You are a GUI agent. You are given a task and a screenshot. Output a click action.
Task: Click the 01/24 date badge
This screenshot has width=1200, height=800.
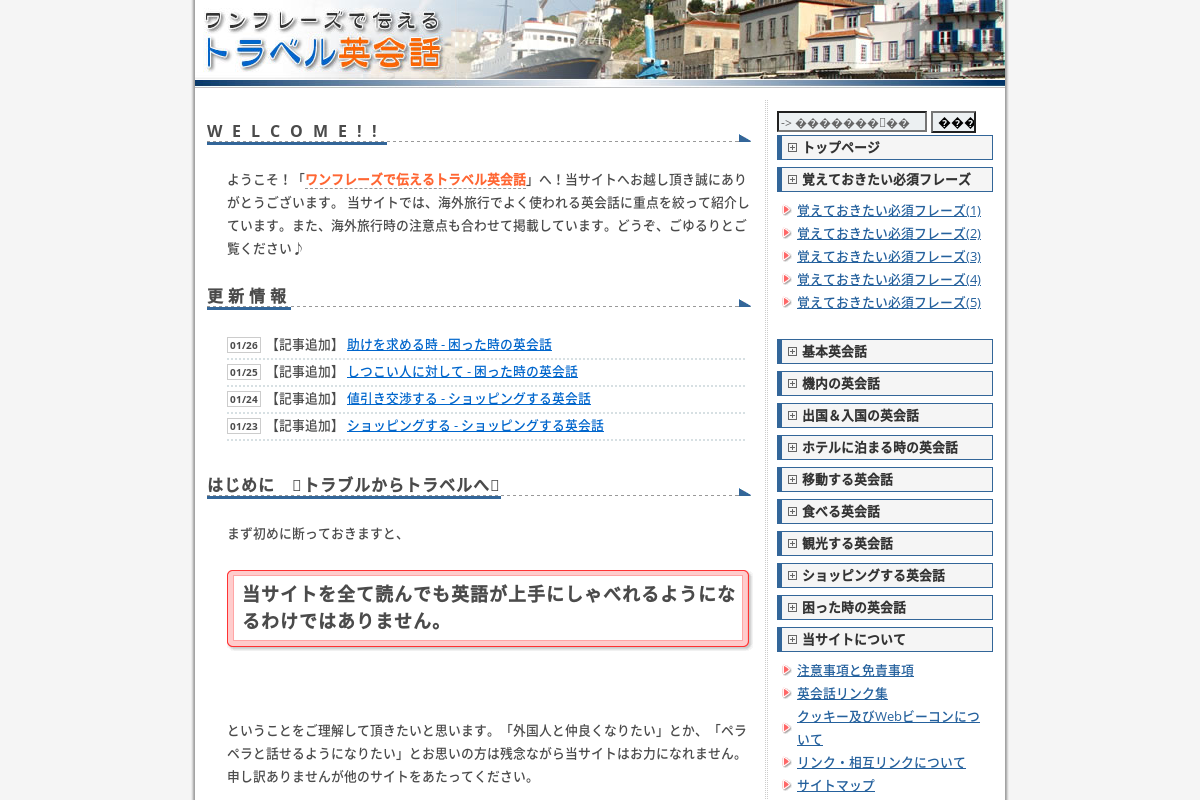click(244, 399)
